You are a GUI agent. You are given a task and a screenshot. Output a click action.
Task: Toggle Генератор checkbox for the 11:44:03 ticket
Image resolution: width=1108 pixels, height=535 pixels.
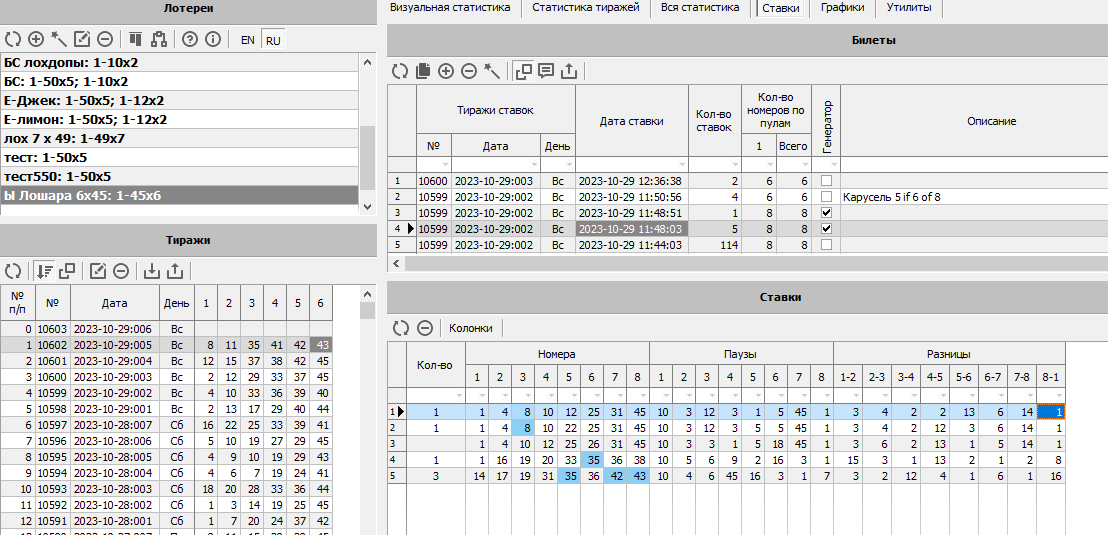pyautogui.click(x=825, y=244)
